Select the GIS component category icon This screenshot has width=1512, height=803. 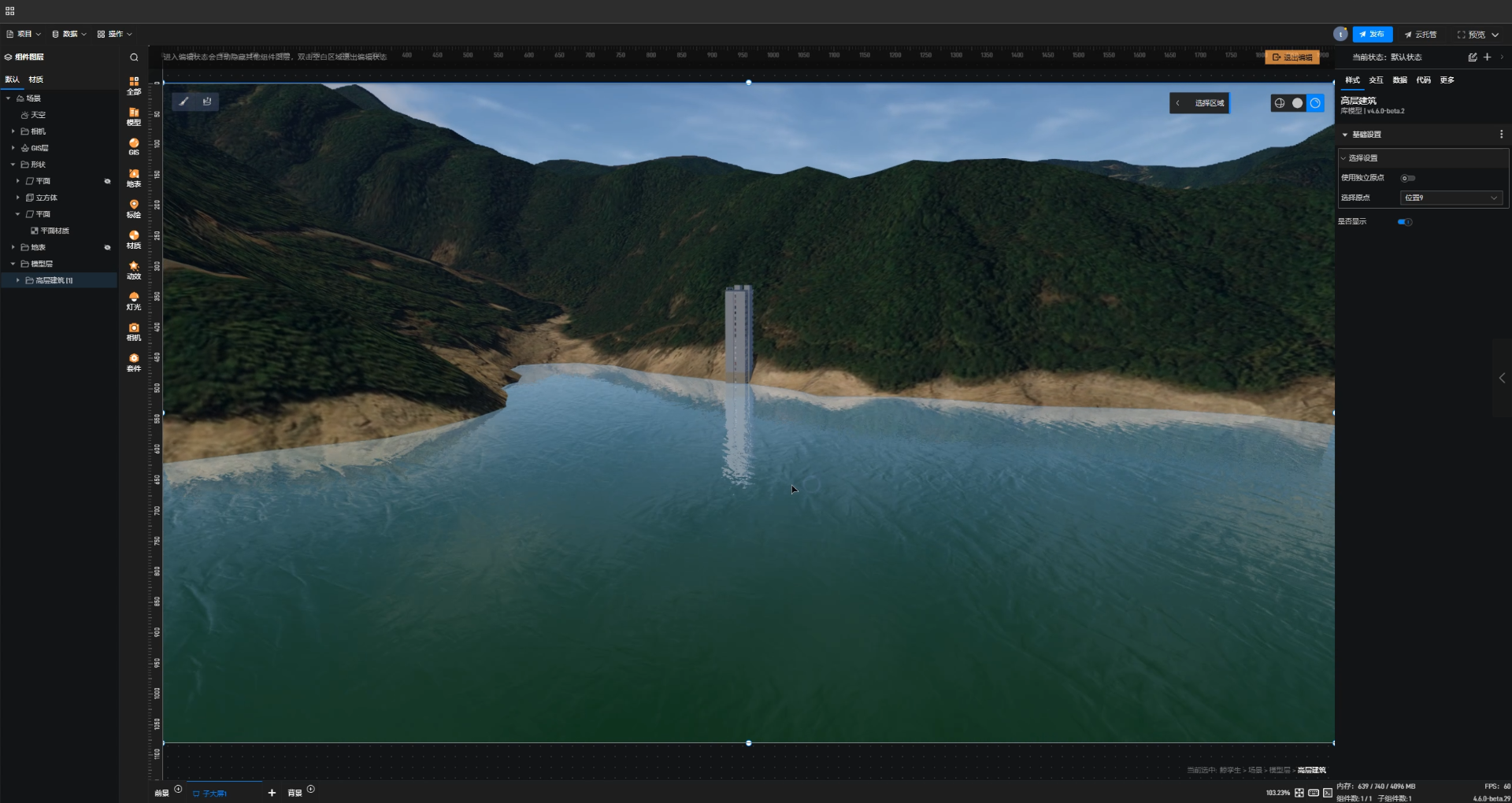click(132, 146)
